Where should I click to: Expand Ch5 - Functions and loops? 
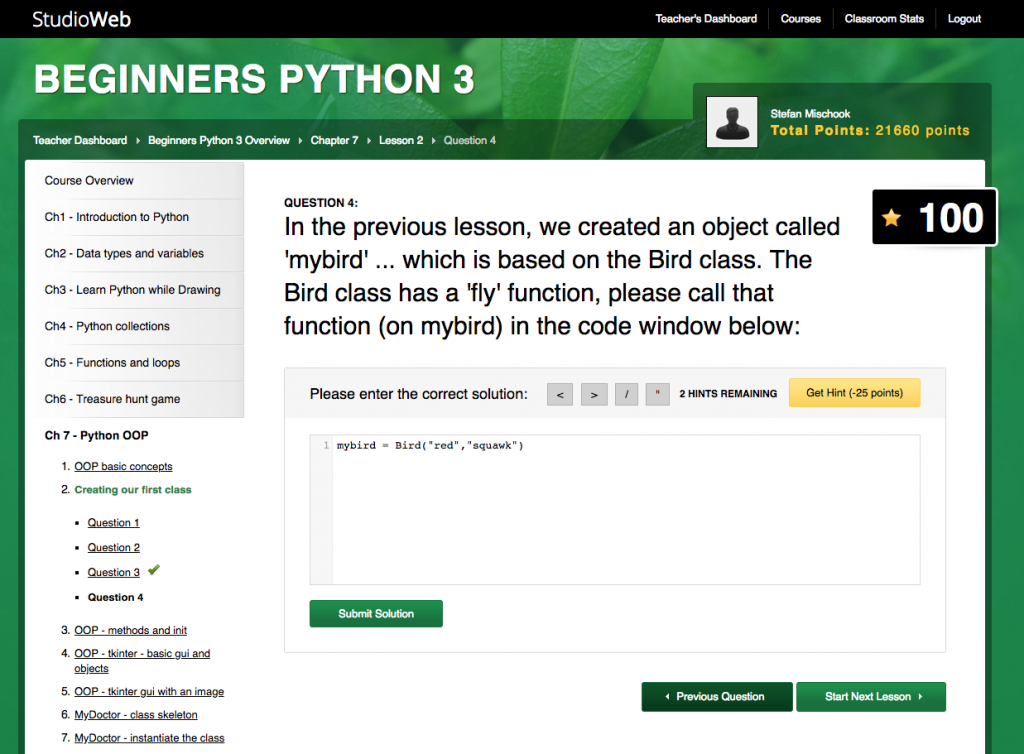pos(112,362)
